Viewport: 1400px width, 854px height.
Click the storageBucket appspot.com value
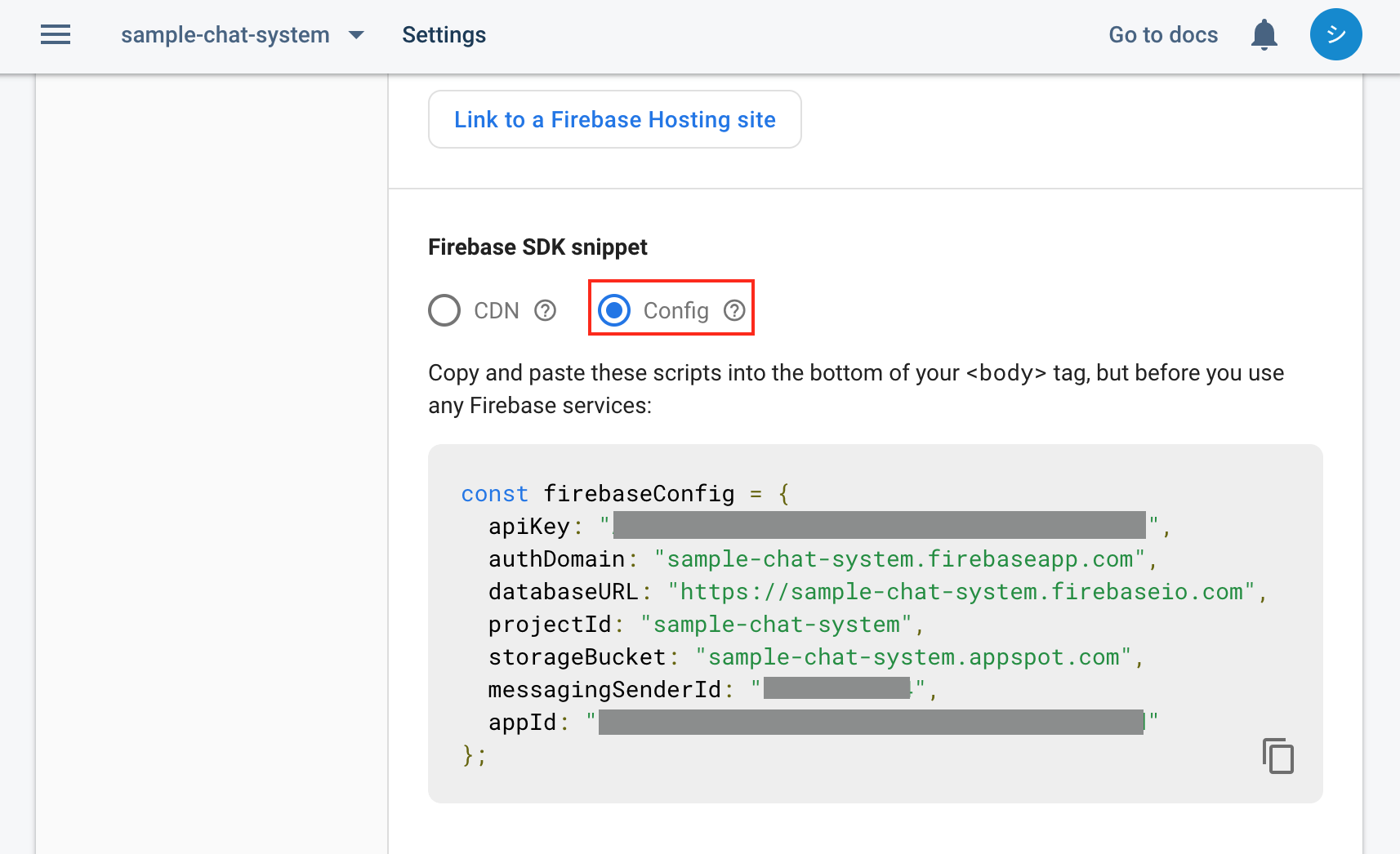(913, 657)
